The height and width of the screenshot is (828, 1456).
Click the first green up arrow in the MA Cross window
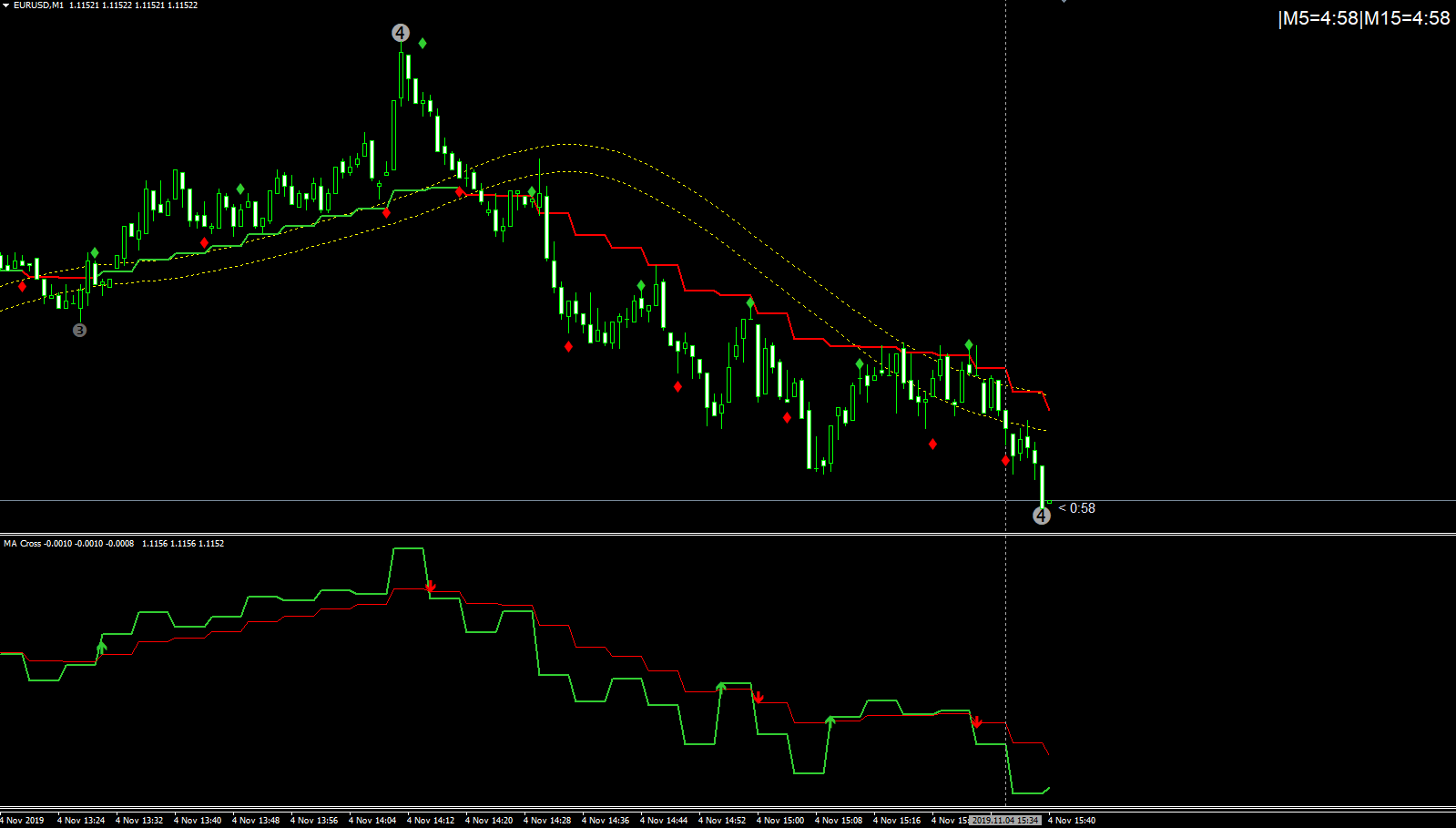(101, 648)
